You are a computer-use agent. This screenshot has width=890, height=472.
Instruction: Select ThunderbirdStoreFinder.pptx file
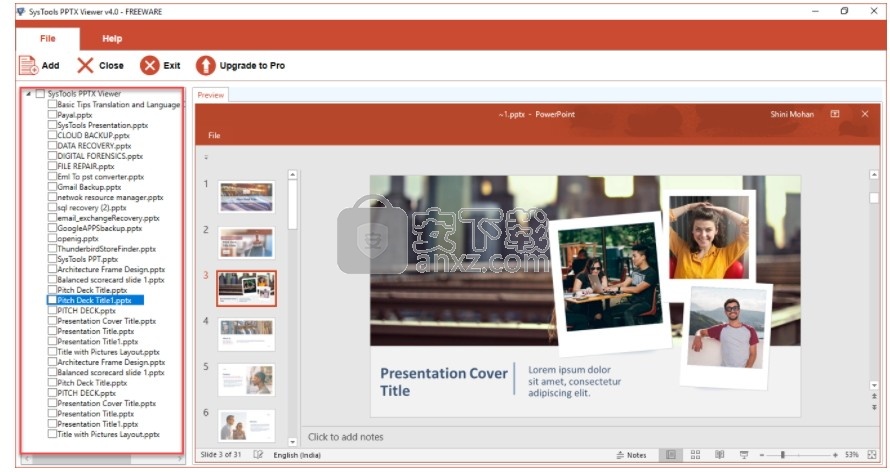(106, 248)
